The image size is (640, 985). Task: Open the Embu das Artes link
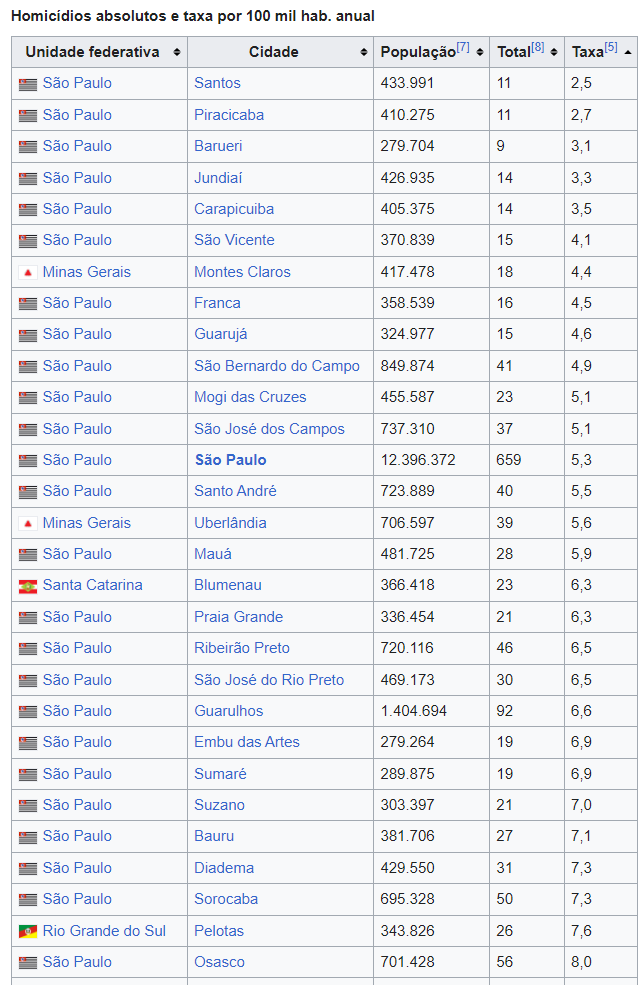[x=247, y=742]
